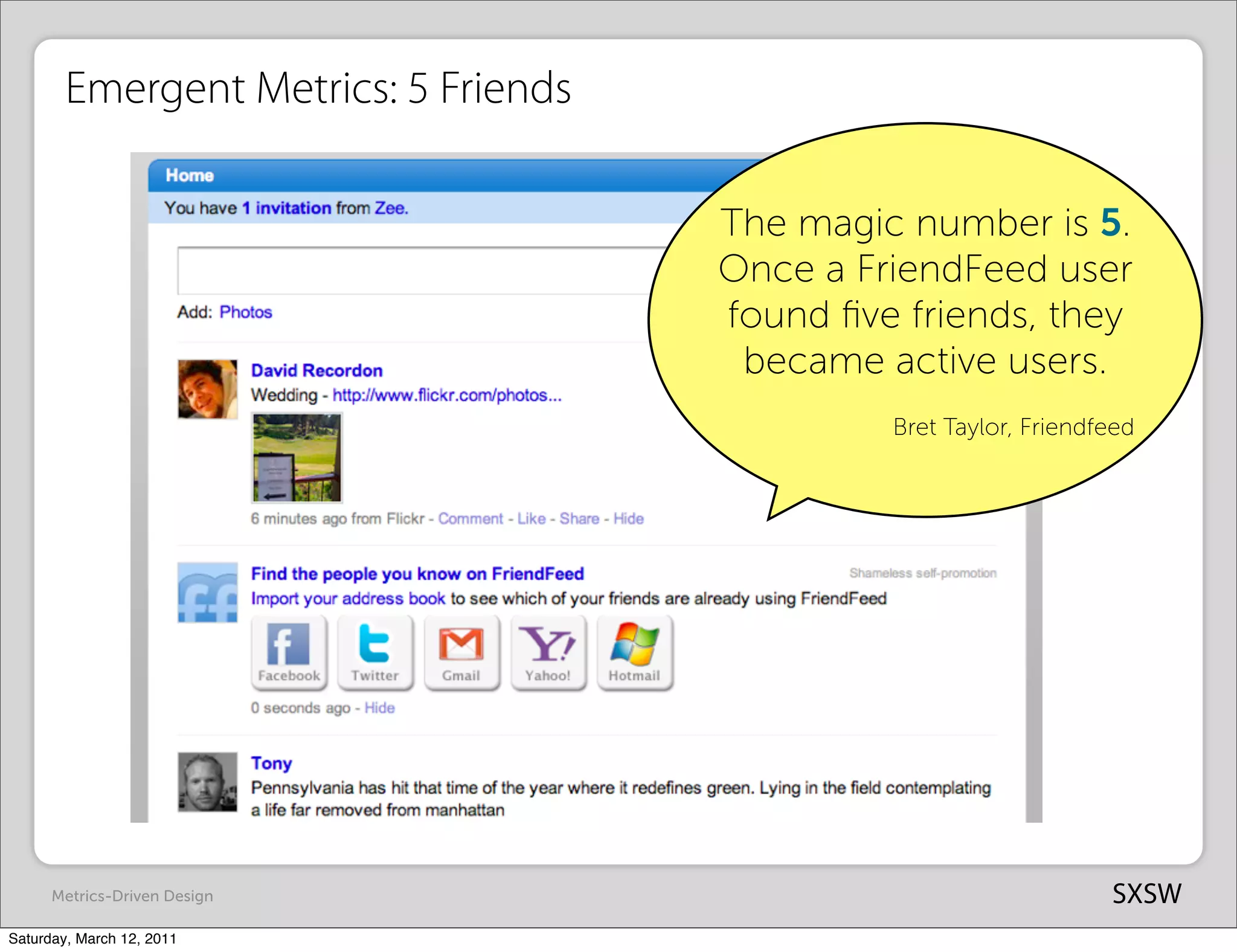Open the wedding photo thumbnail
Screen dimensions: 1237x952
click(297, 458)
